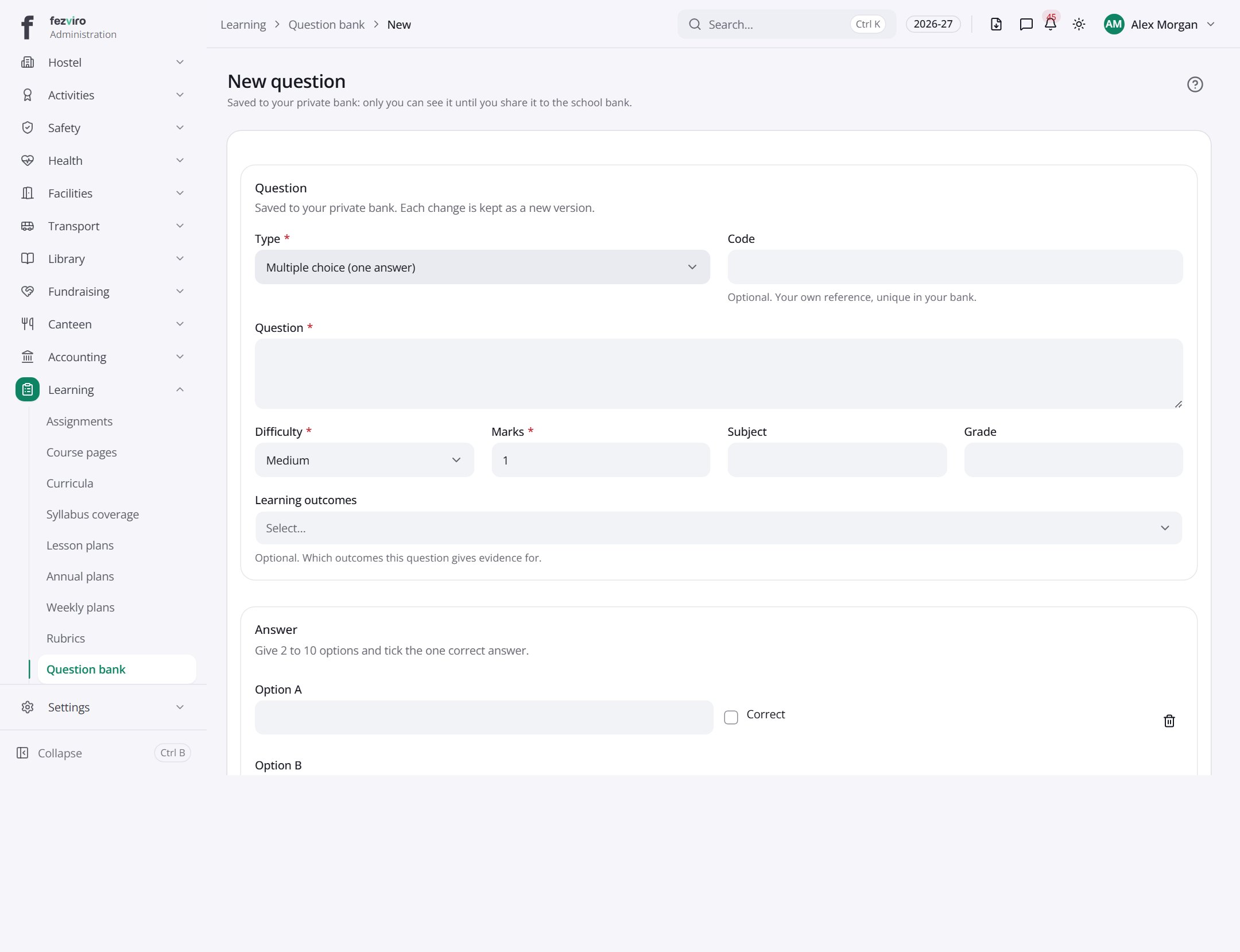Image resolution: width=1240 pixels, height=952 pixels.
Task: Click the Transport bus icon
Action: pyautogui.click(x=28, y=226)
